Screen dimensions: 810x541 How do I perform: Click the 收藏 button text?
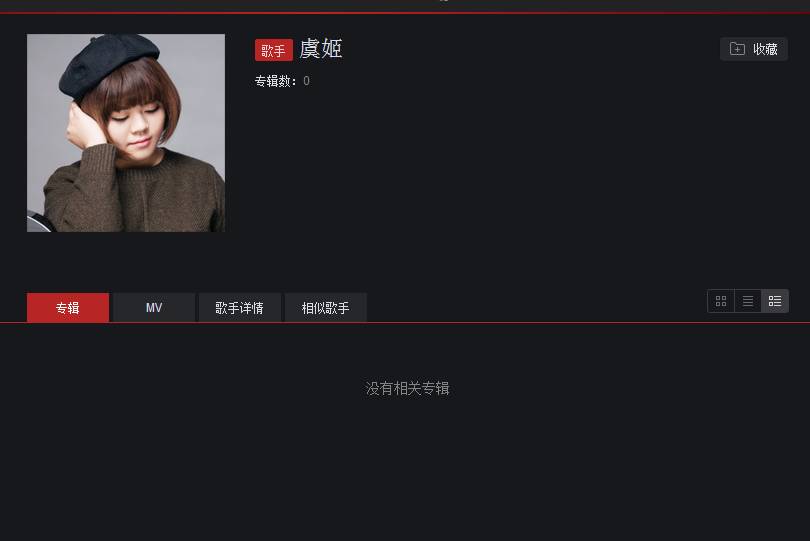pyautogui.click(x=765, y=49)
